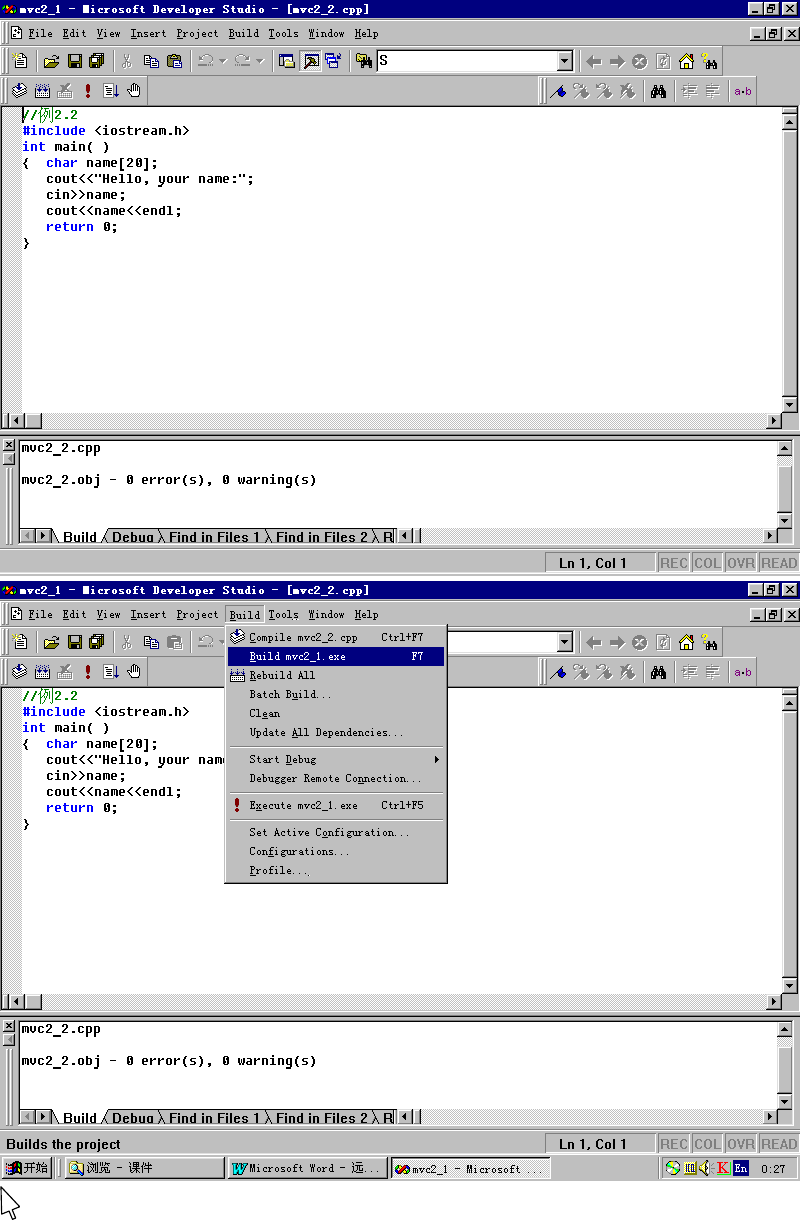Click the 开始 Start button
Image resolution: width=800 pixels, height=1225 pixels.
27,1168
